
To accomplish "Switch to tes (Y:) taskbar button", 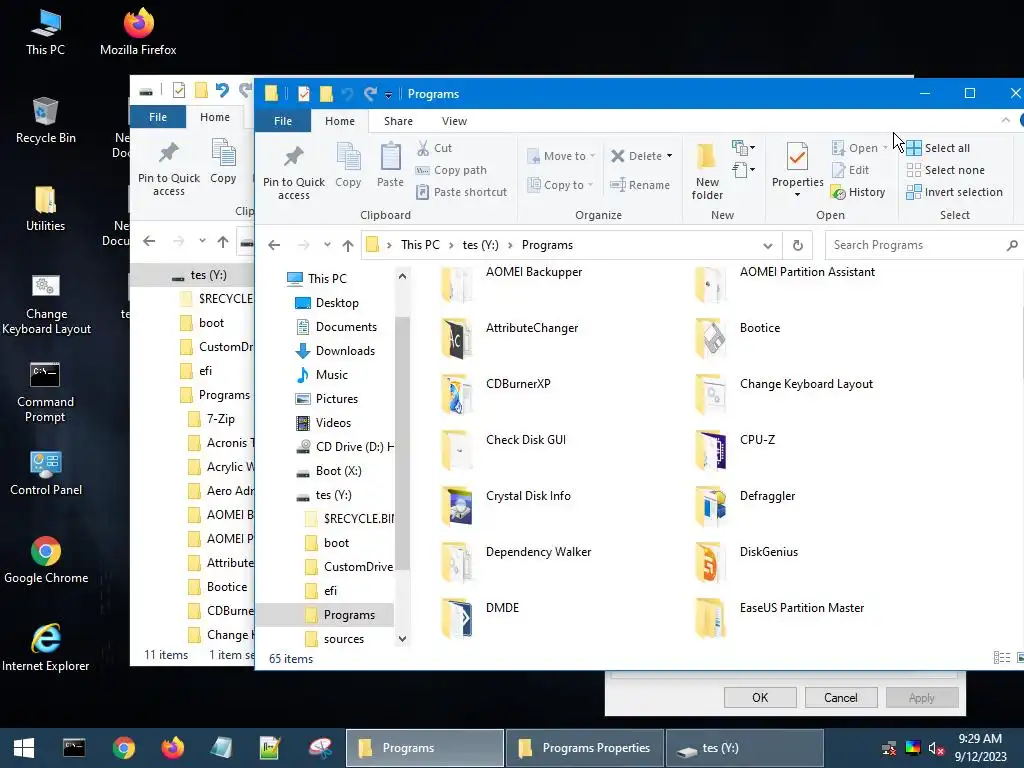I will (744, 748).
